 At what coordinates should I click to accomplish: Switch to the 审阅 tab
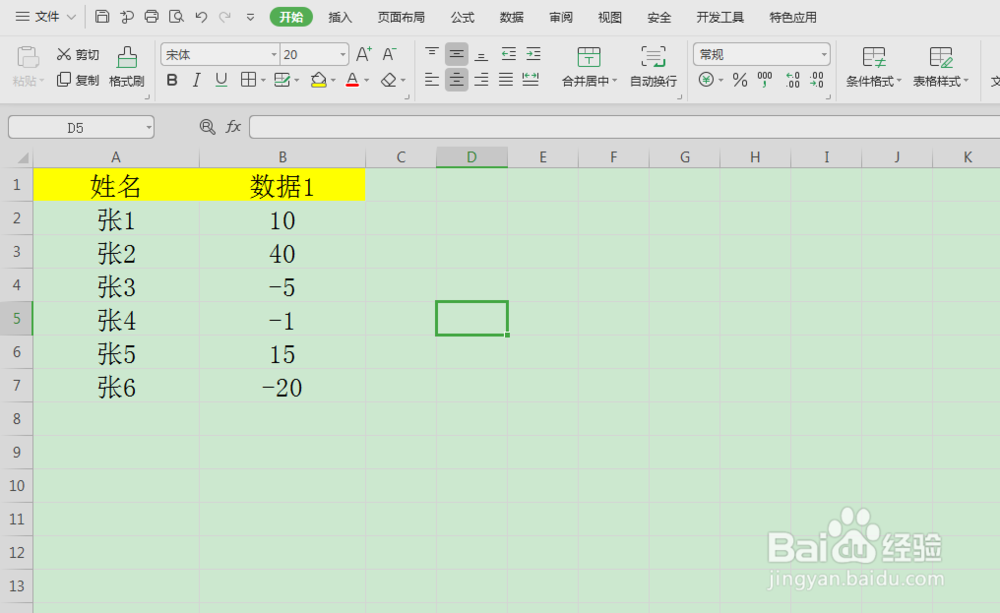click(x=561, y=17)
